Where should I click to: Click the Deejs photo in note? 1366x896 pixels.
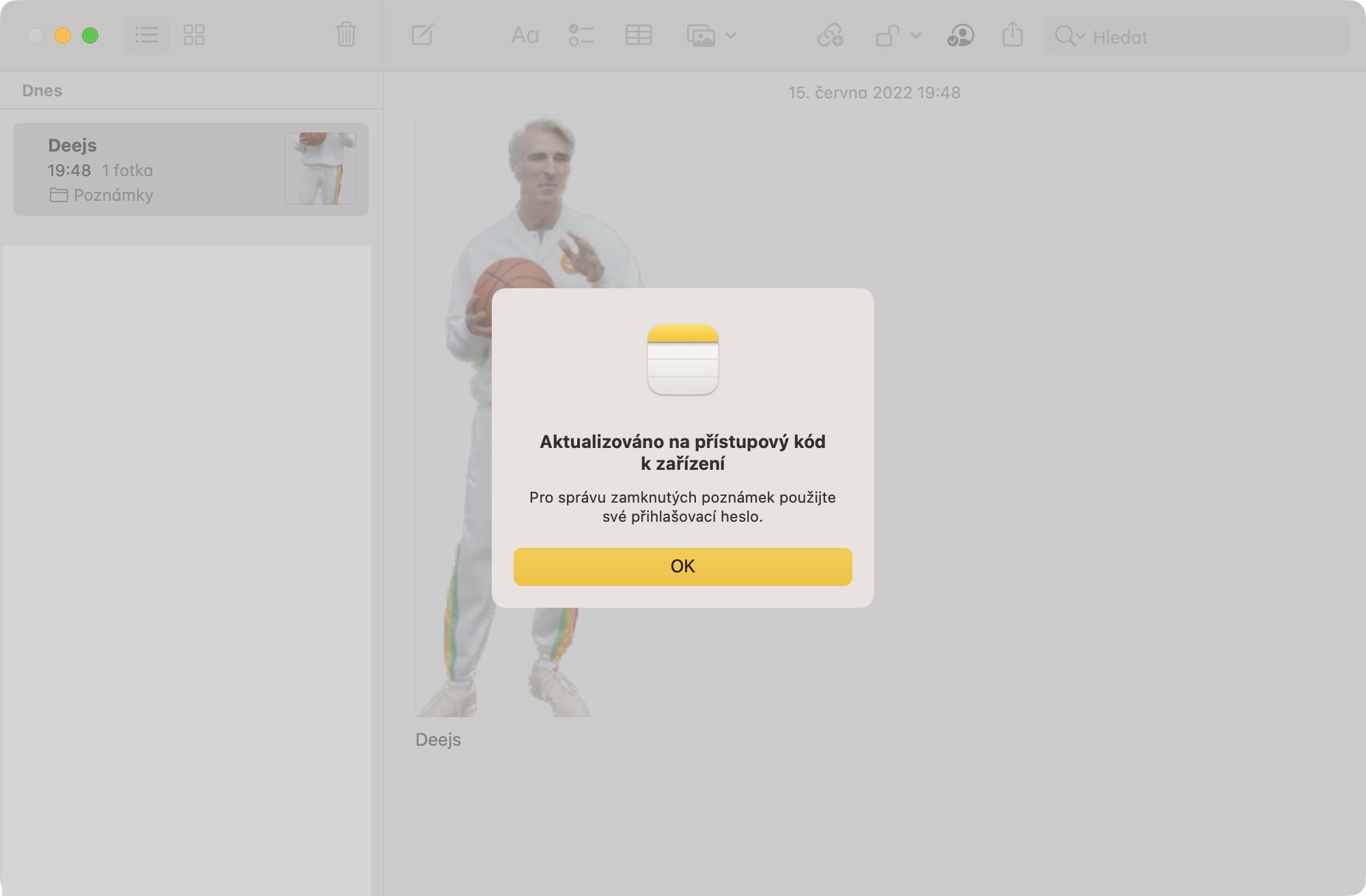(535, 416)
